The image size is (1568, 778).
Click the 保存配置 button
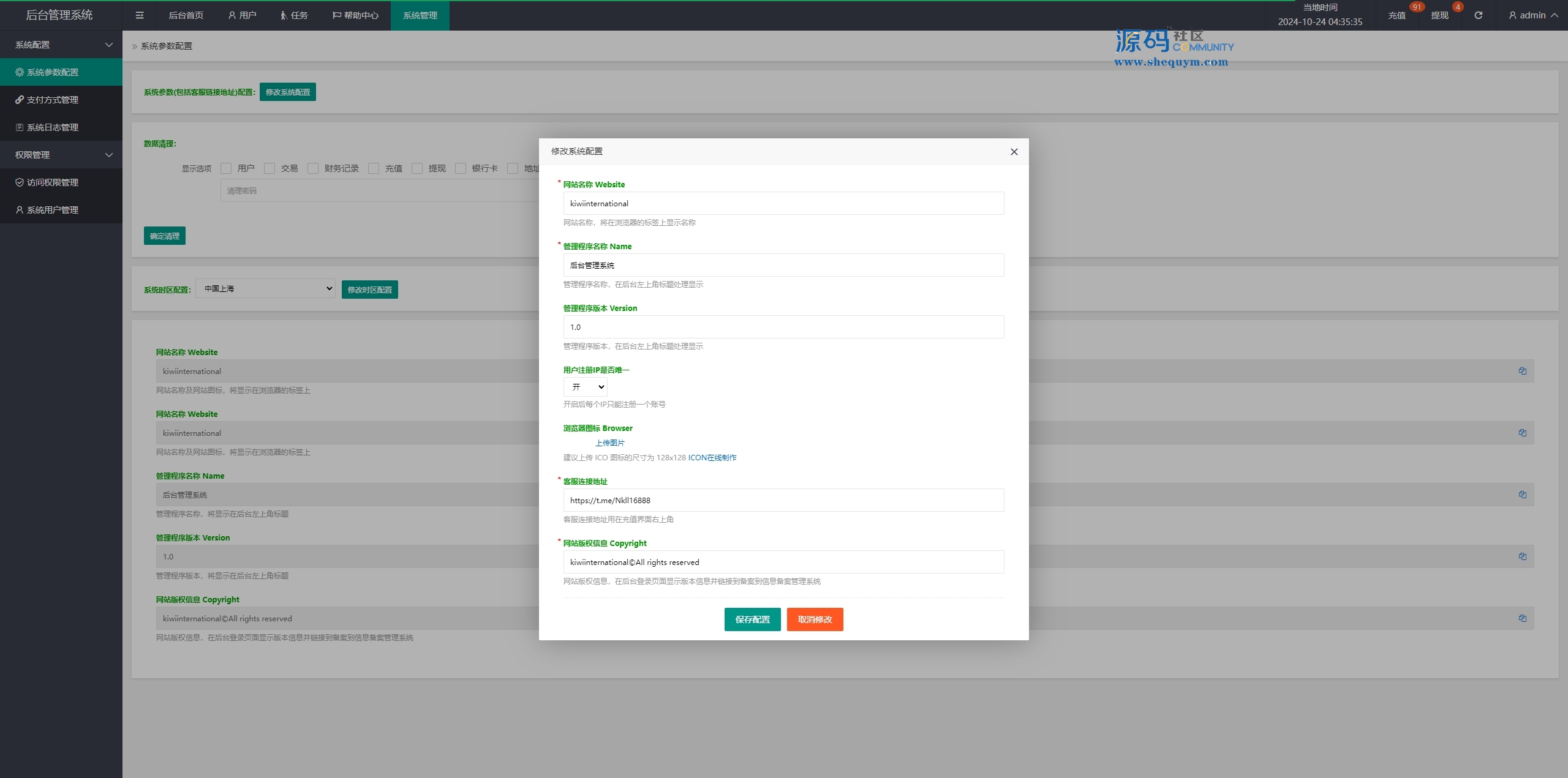(752, 619)
